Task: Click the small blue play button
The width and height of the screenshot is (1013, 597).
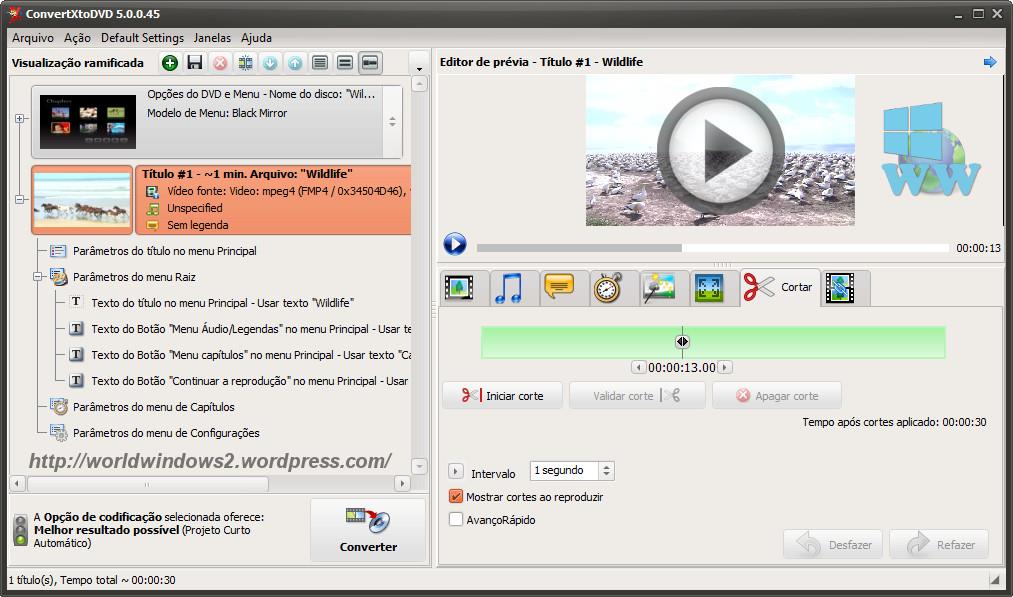Action: [x=455, y=244]
